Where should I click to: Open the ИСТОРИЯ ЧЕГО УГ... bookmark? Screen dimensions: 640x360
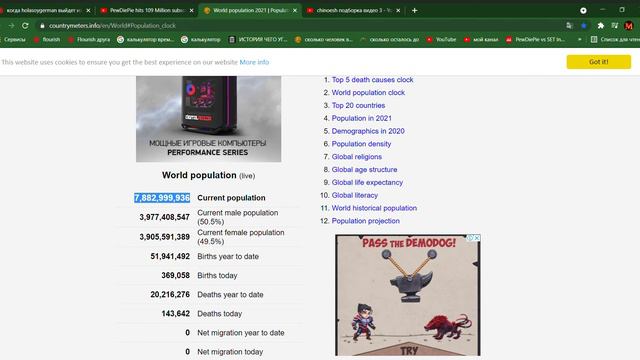pyautogui.click(x=258, y=40)
